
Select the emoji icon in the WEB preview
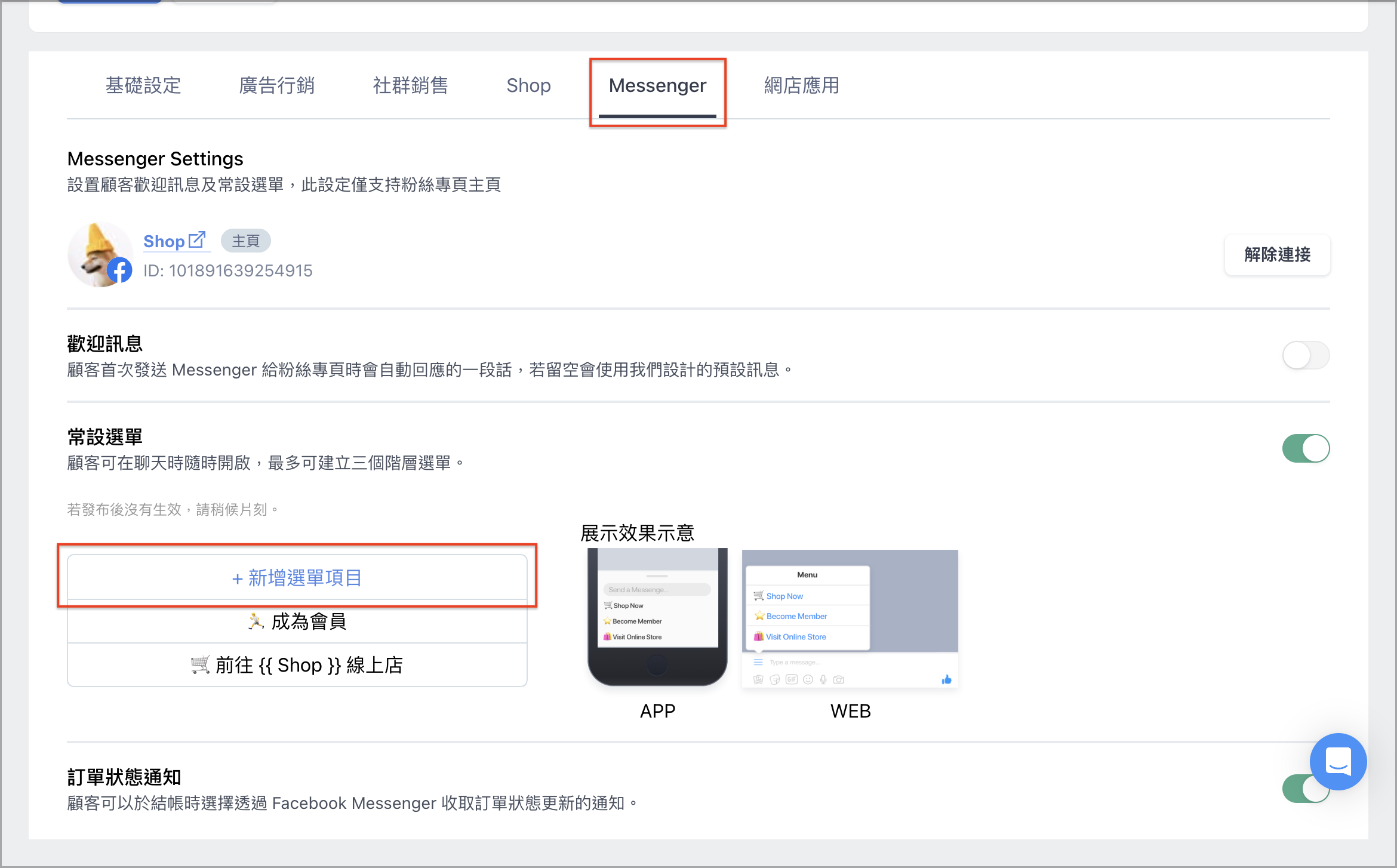point(808,680)
